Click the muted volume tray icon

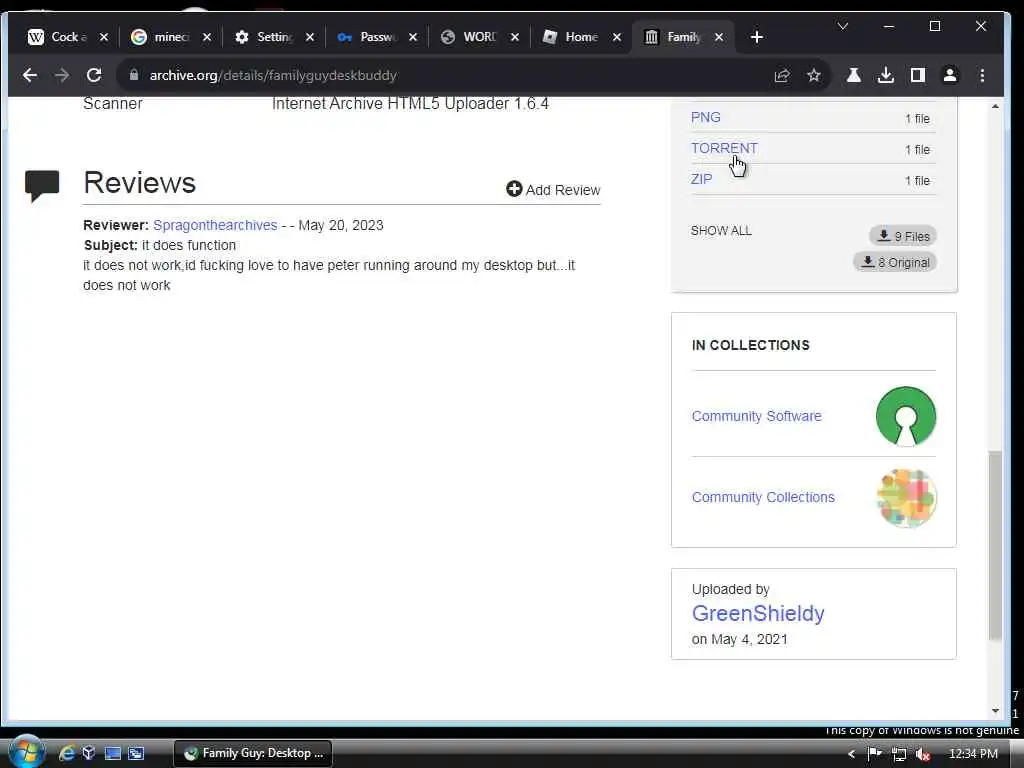click(923, 754)
